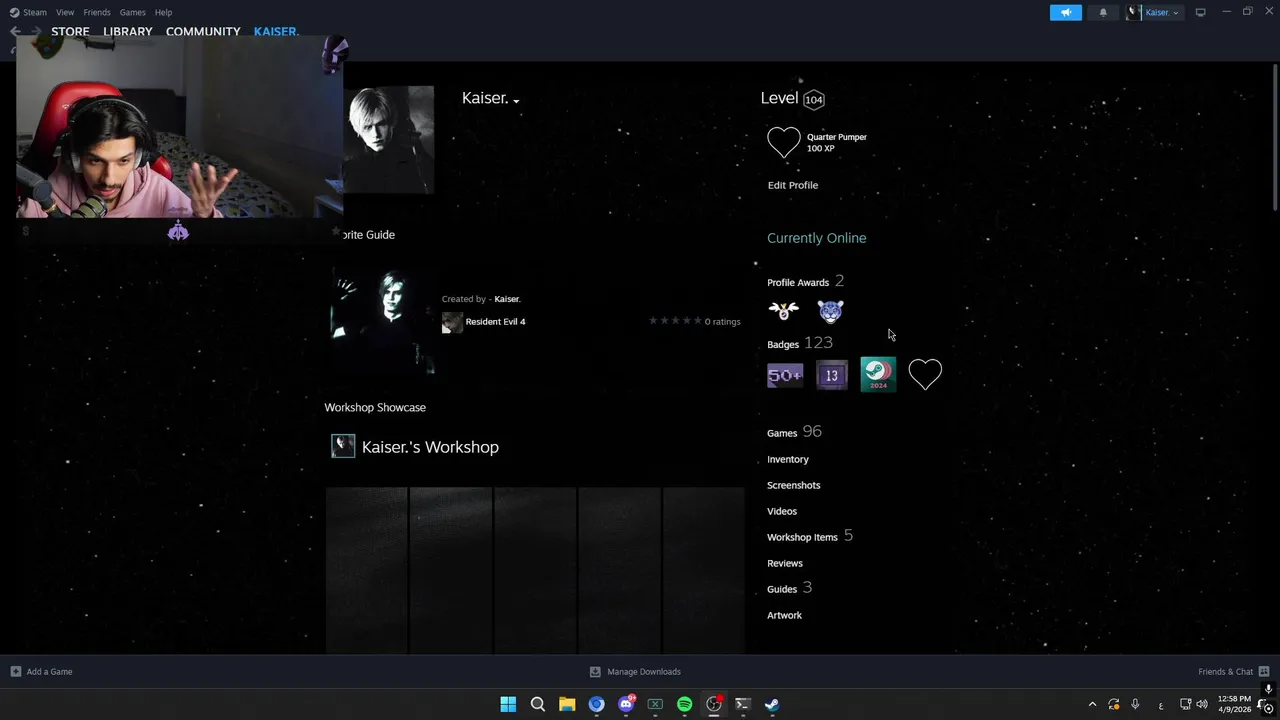Open Steam announcements via megaphone icon
This screenshot has width=1280, height=720.
[x=1066, y=12]
